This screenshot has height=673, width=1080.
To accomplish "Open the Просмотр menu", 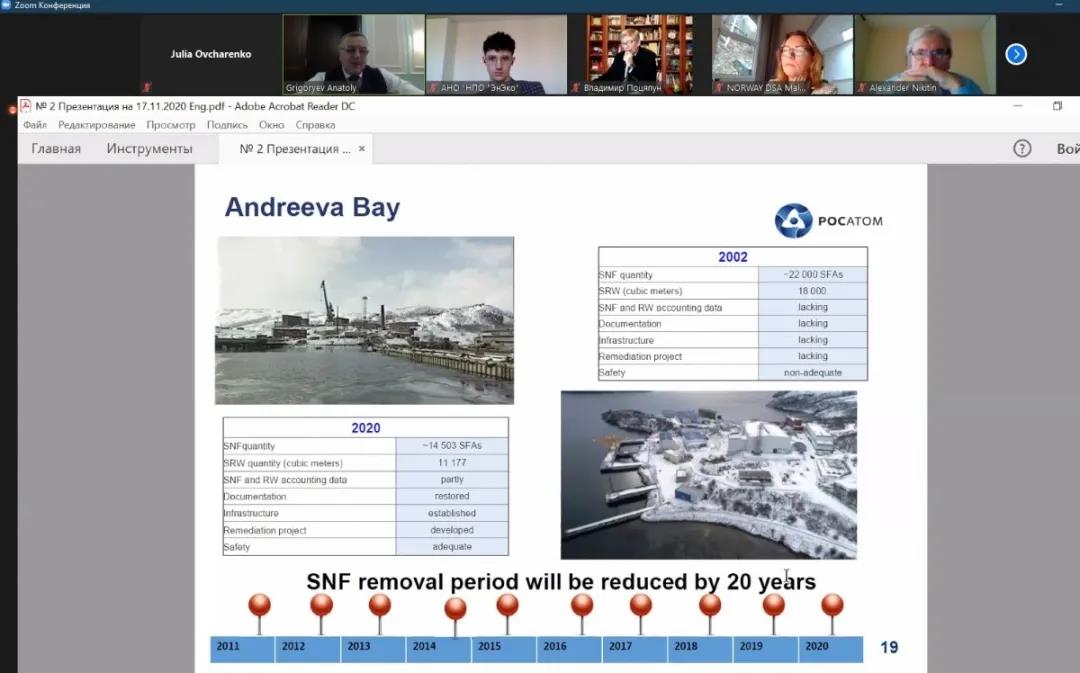I will (171, 125).
